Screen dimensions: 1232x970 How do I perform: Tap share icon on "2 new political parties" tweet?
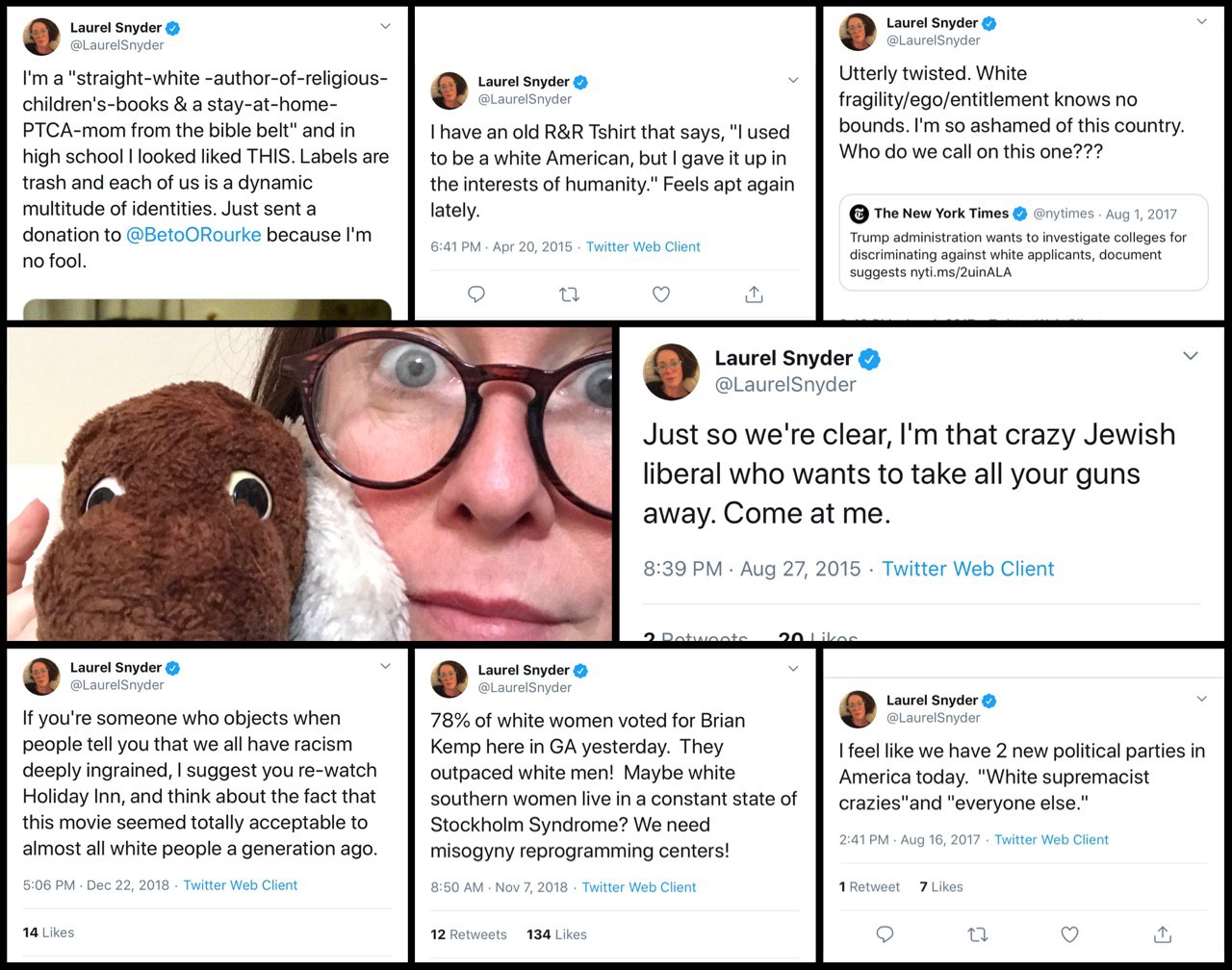coord(1162,933)
